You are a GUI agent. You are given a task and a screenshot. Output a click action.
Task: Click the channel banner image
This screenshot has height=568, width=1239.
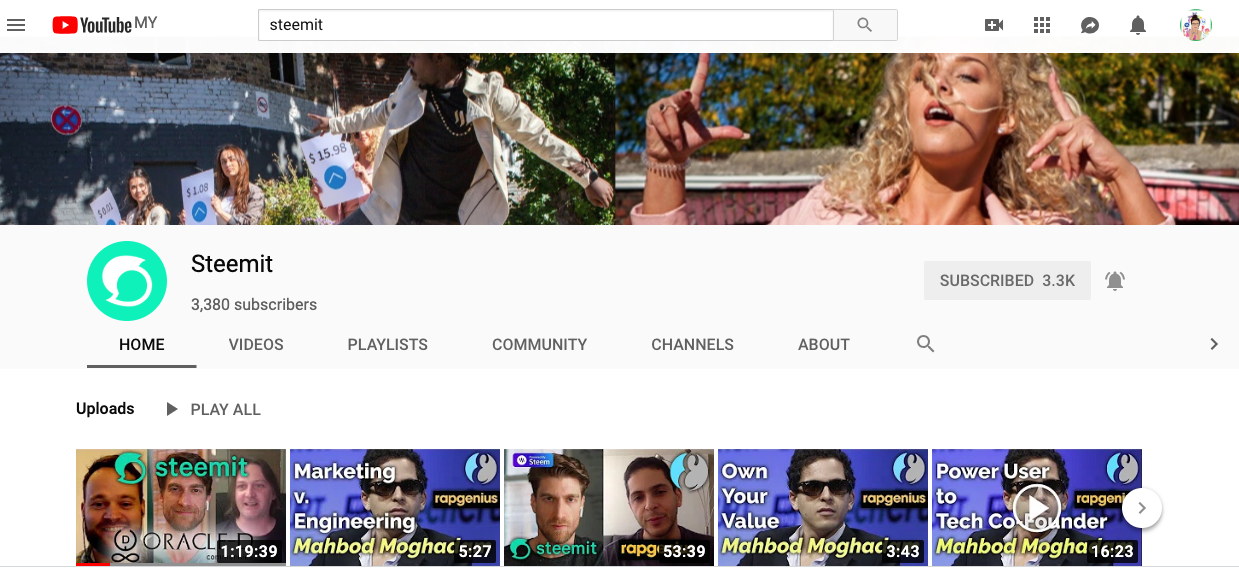[x=619, y=139]
